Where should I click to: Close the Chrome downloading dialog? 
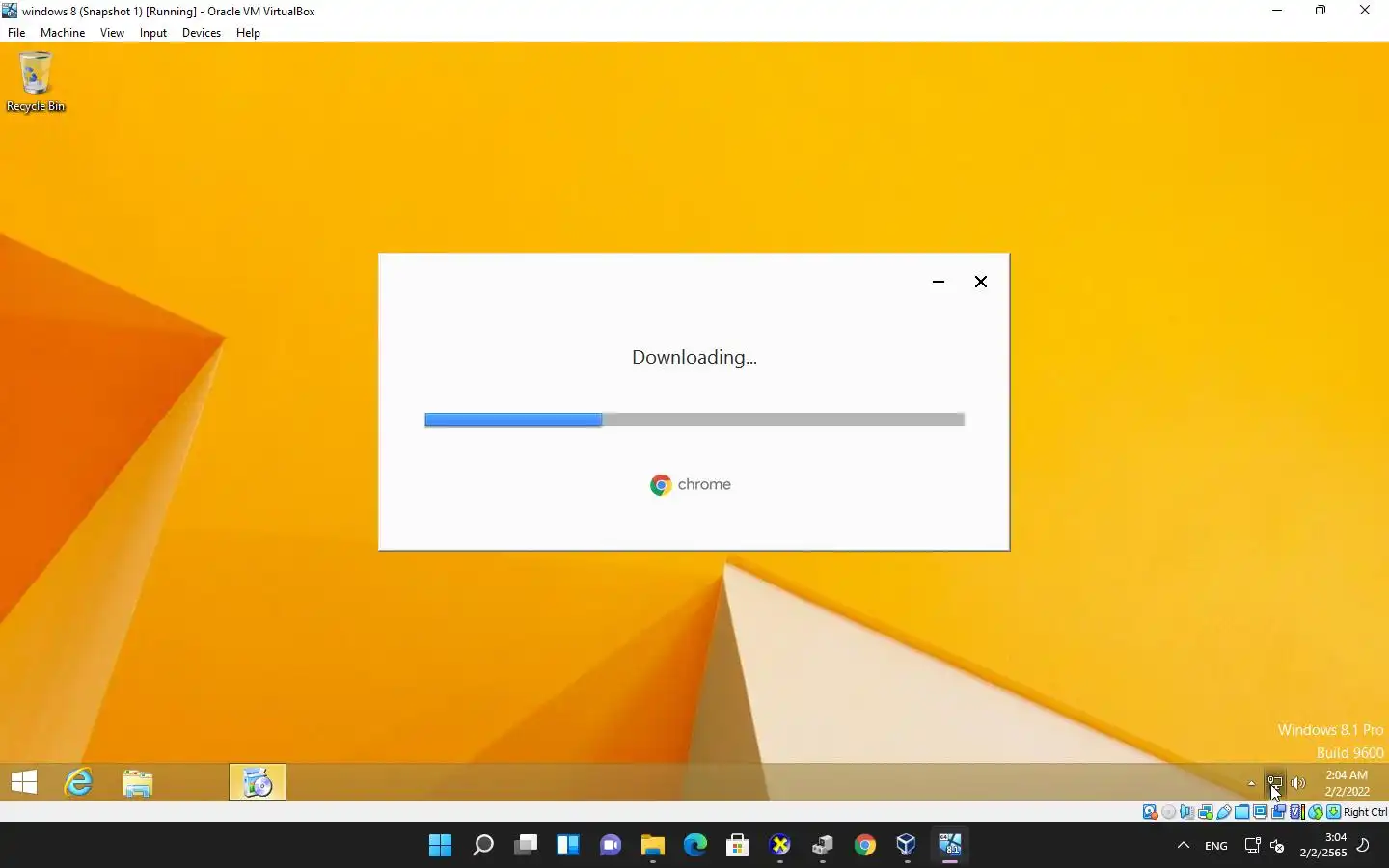click(x=980, y=282)
